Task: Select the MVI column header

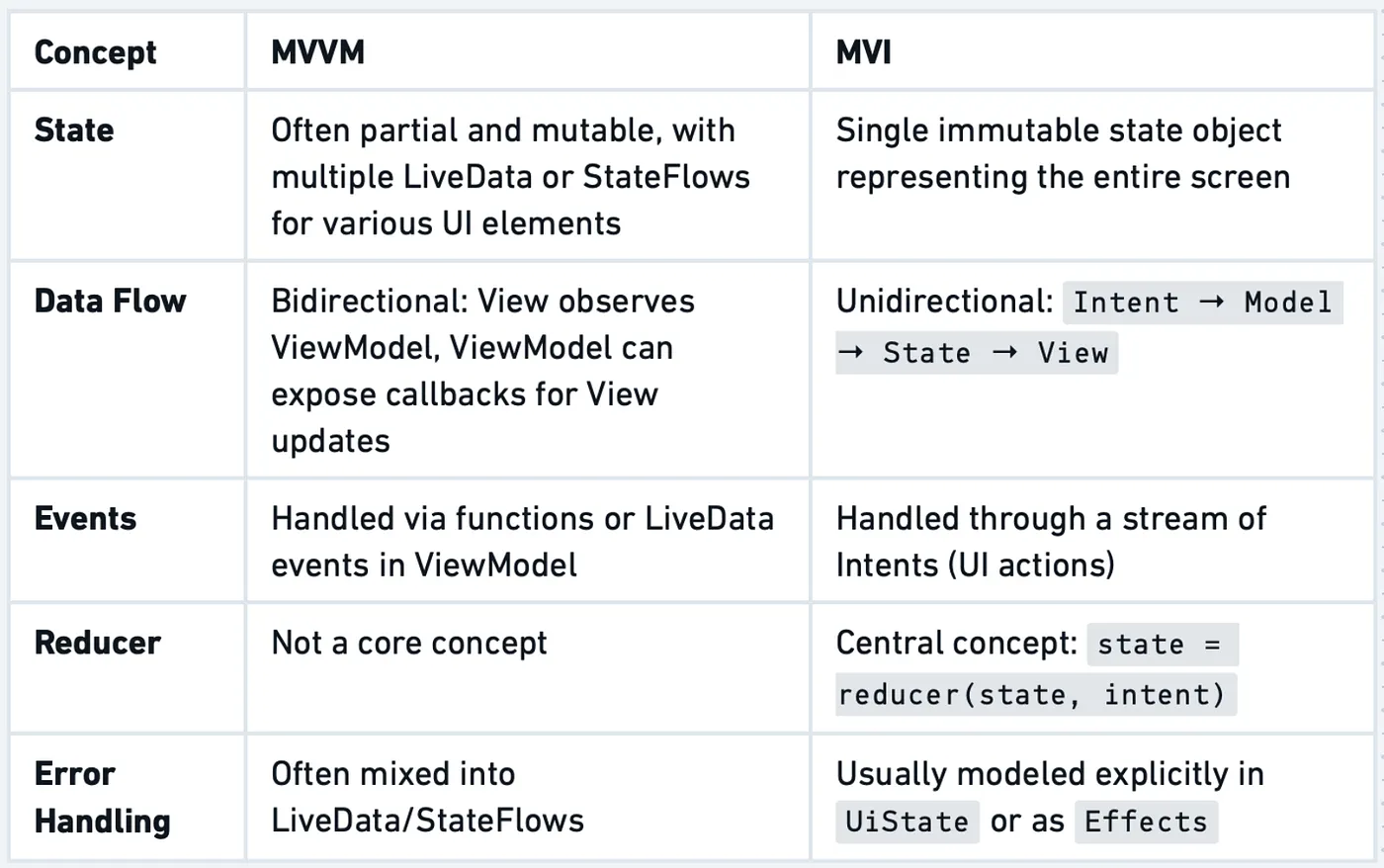Action: (x=863, y=51)
